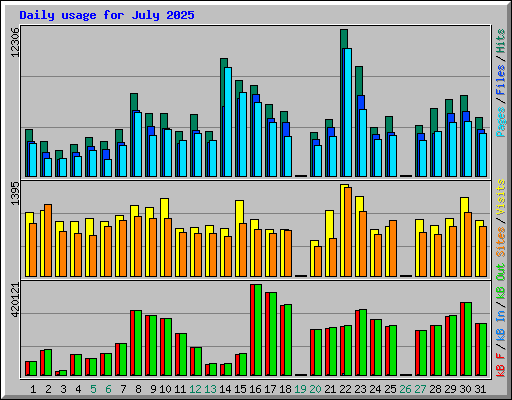Image resolution: width=512 pixels, height=400 pixels.
Task: Click day number 18 on the x-axis
Action: coord(285,389)
